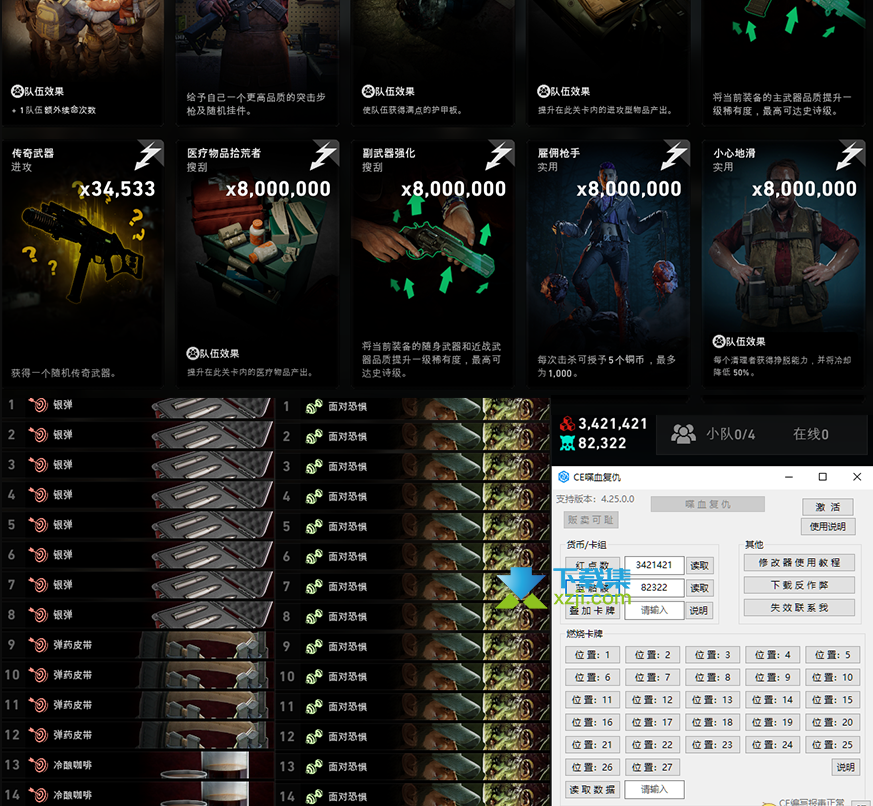Viewport: 873px width, 806px height.
Task: Focus the 3421421 value field
Action: 654,565
